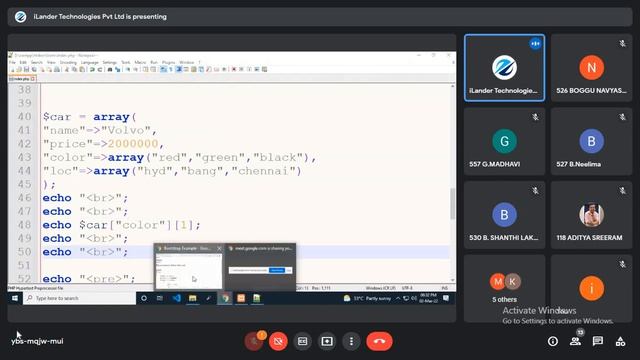This screenshot has width=640, height=360.
Task: Select the 526 BOGGU NAVYAS tile
Action: point(591,68)
